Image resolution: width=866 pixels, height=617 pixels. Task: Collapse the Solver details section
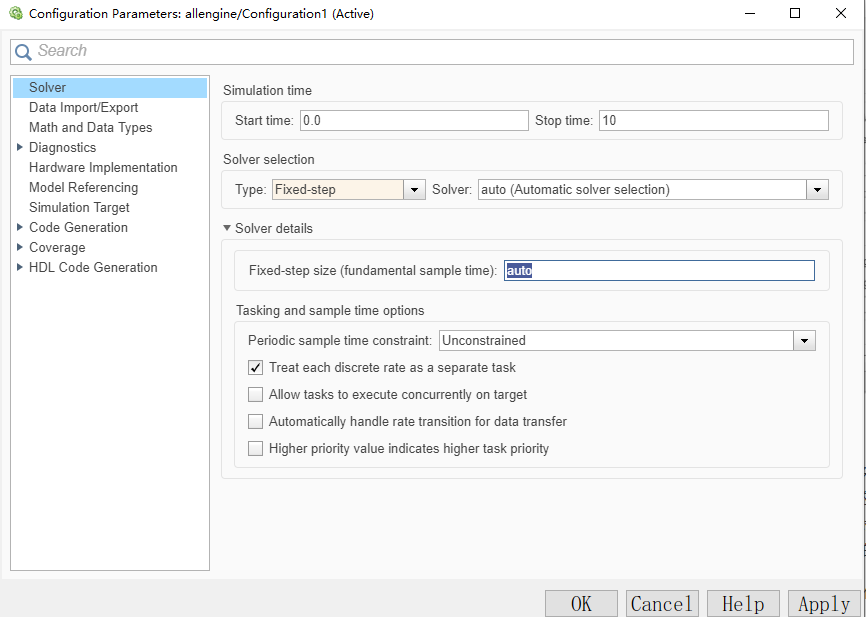(227, 229)
